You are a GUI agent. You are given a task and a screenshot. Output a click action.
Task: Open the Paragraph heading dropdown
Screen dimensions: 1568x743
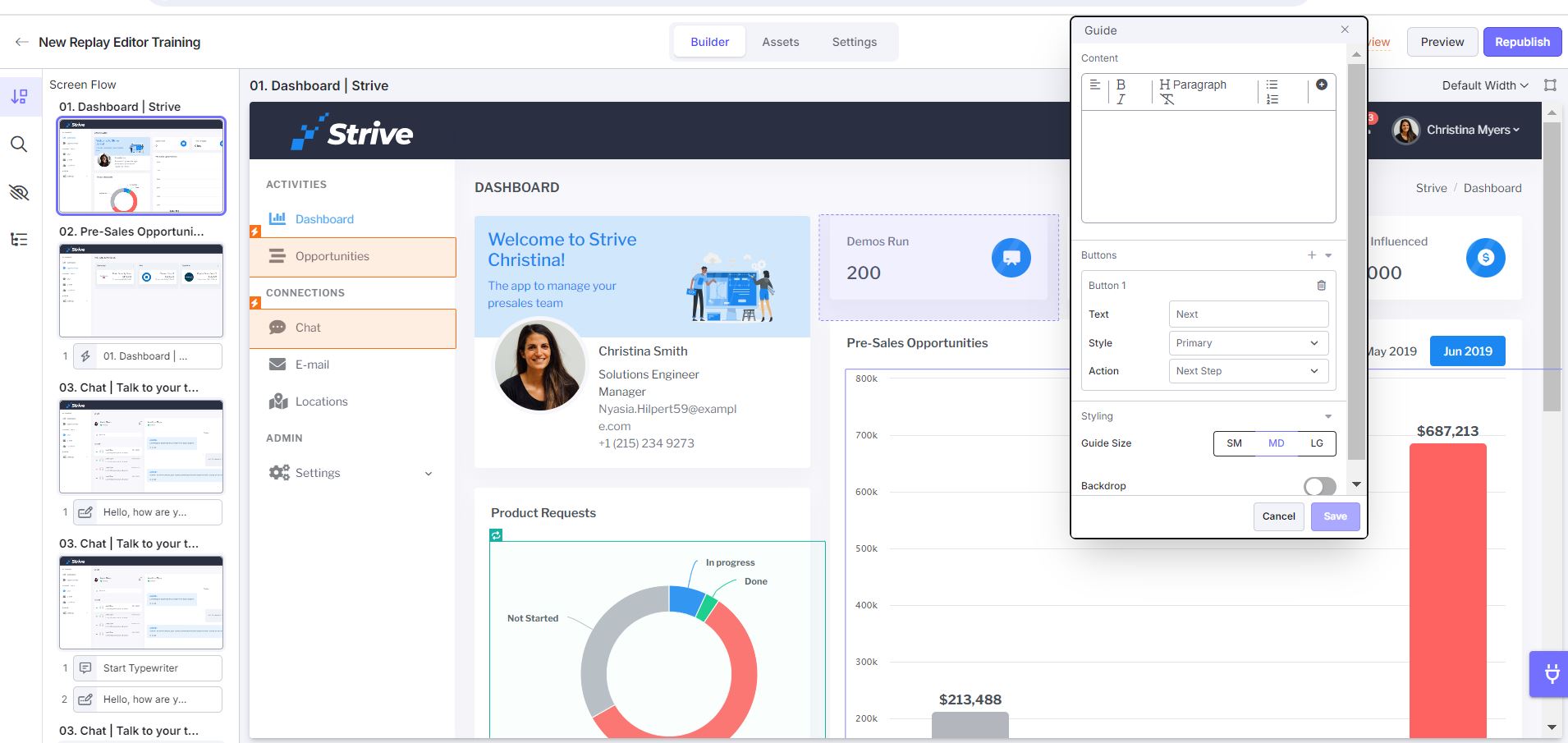[x=1193, y=85]
